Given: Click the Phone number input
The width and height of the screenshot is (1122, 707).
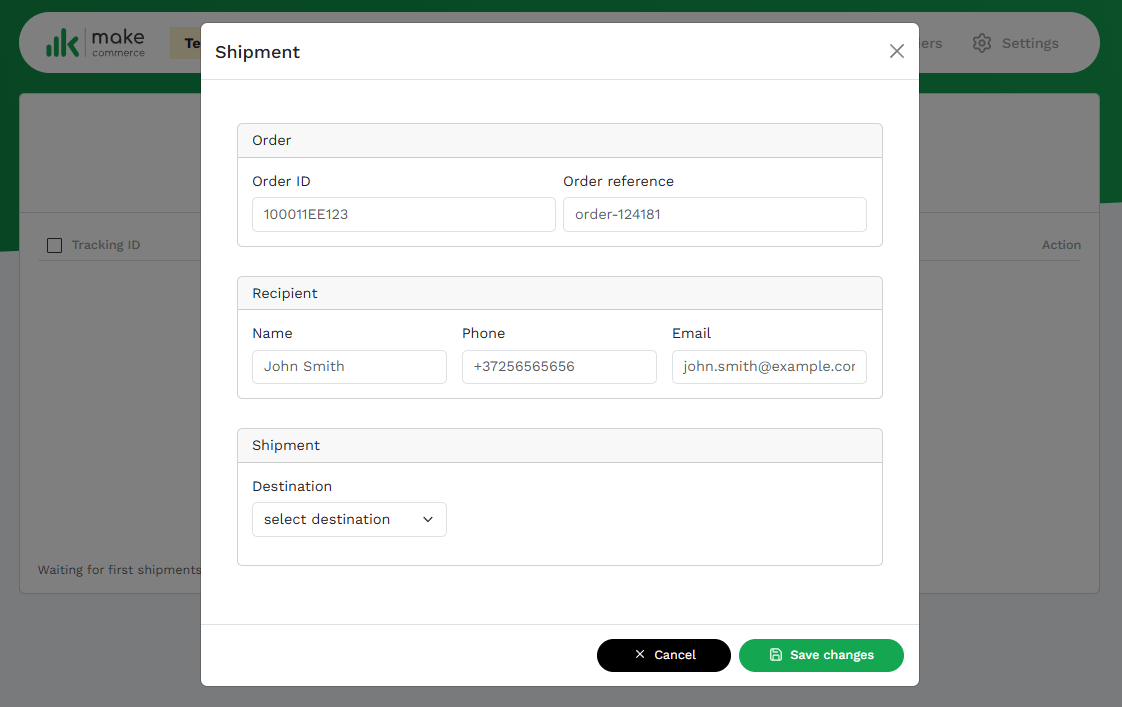Looking at the screenshot, I should pos(559,367).
